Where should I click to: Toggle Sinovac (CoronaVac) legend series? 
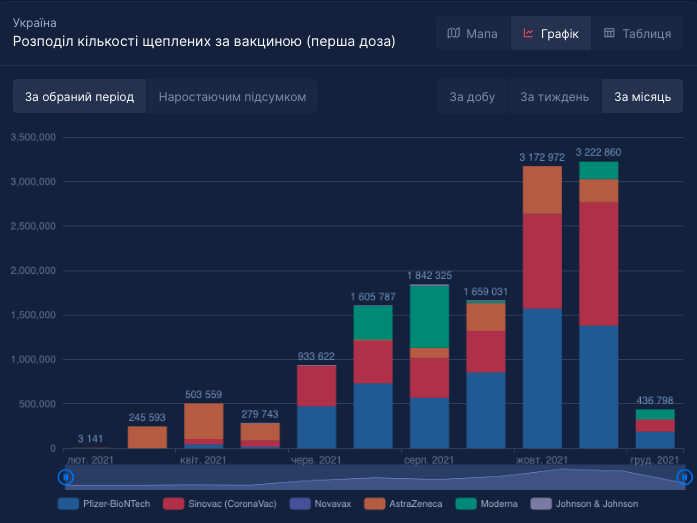click(222, 504)
